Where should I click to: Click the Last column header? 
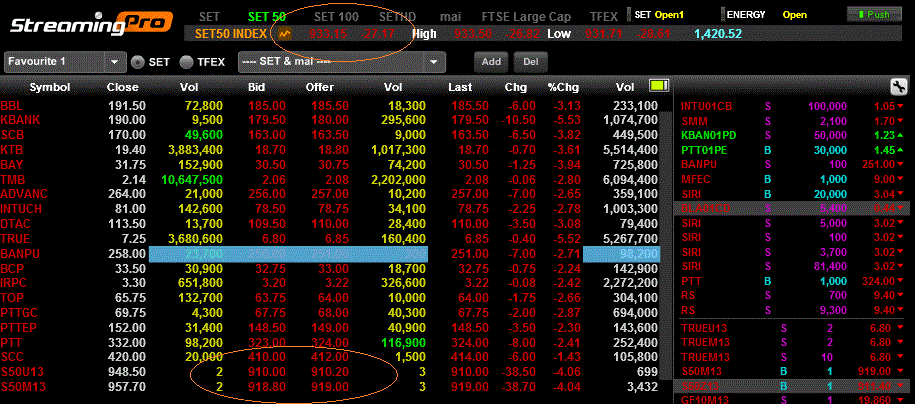click(x=460, y=88)
